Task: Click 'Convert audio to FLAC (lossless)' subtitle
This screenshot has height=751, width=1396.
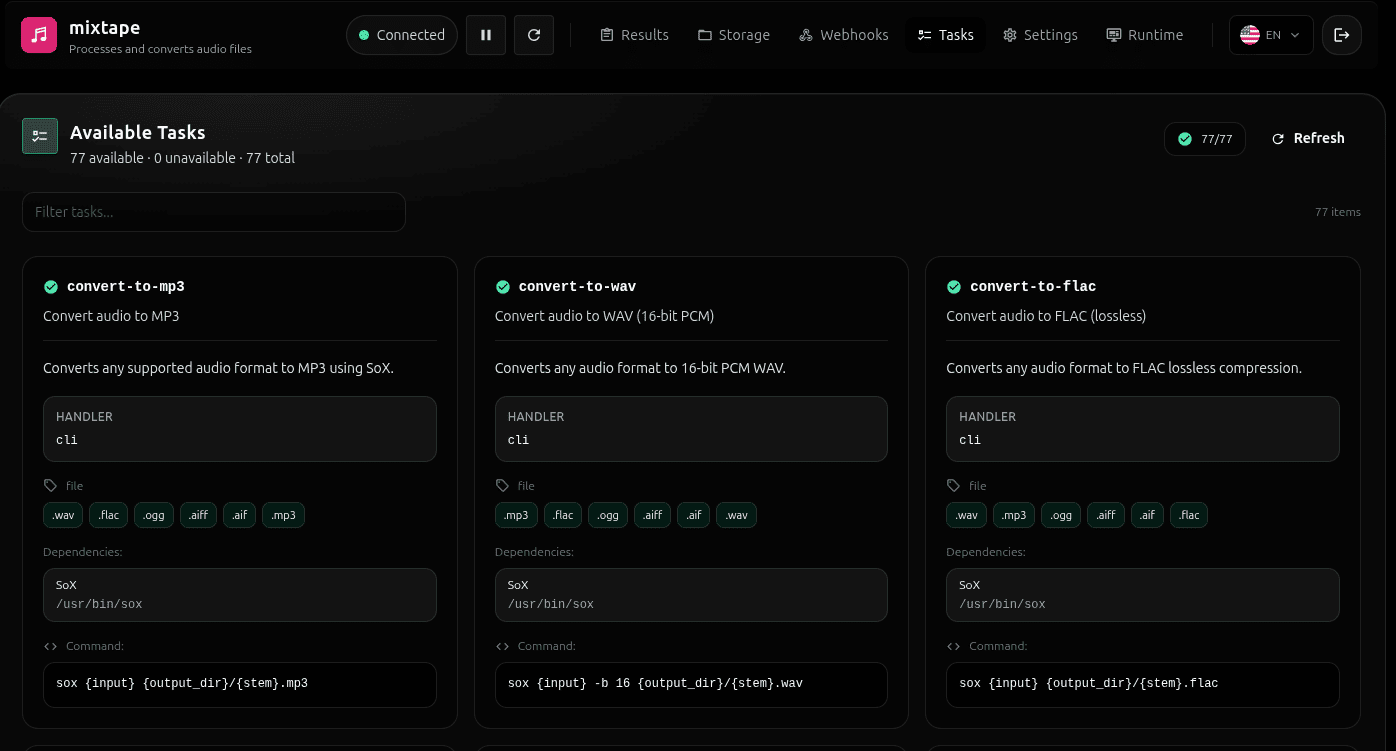Action: point(1046,316)
